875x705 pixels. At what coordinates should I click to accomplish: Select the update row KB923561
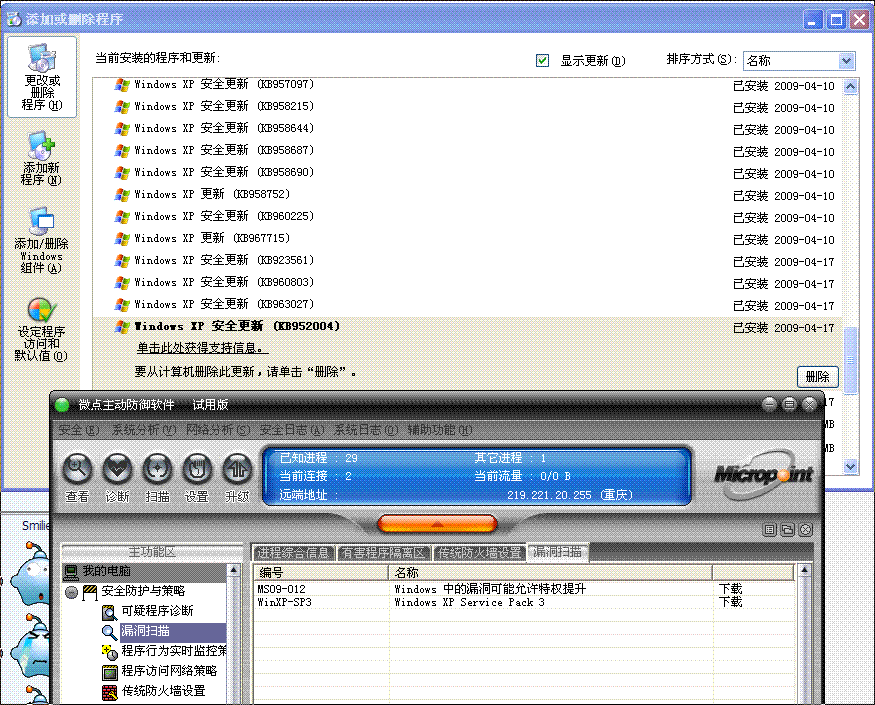click(468, 261)
